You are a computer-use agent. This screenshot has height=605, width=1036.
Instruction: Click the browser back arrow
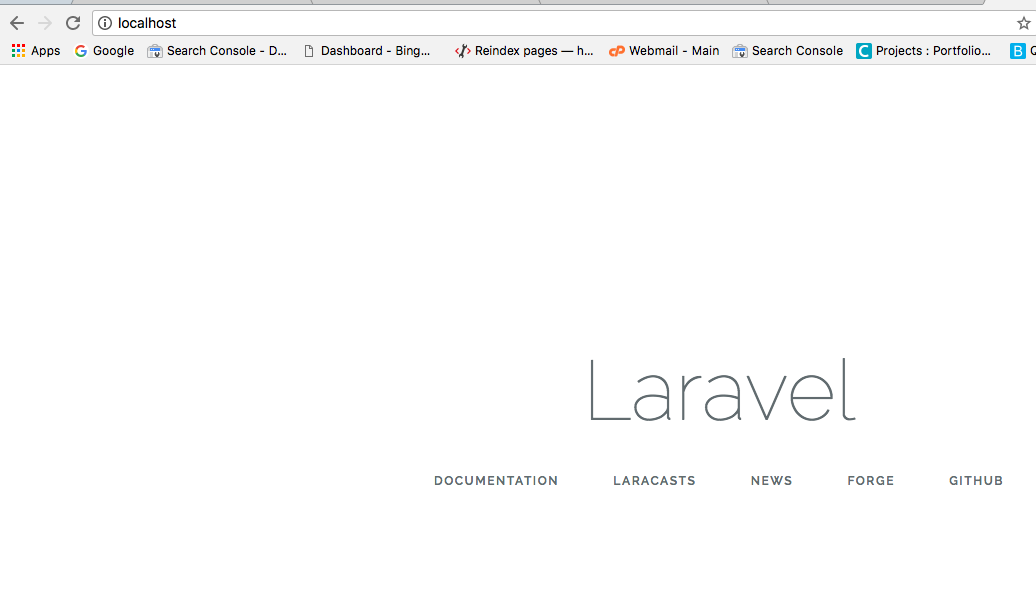point(17,23)
